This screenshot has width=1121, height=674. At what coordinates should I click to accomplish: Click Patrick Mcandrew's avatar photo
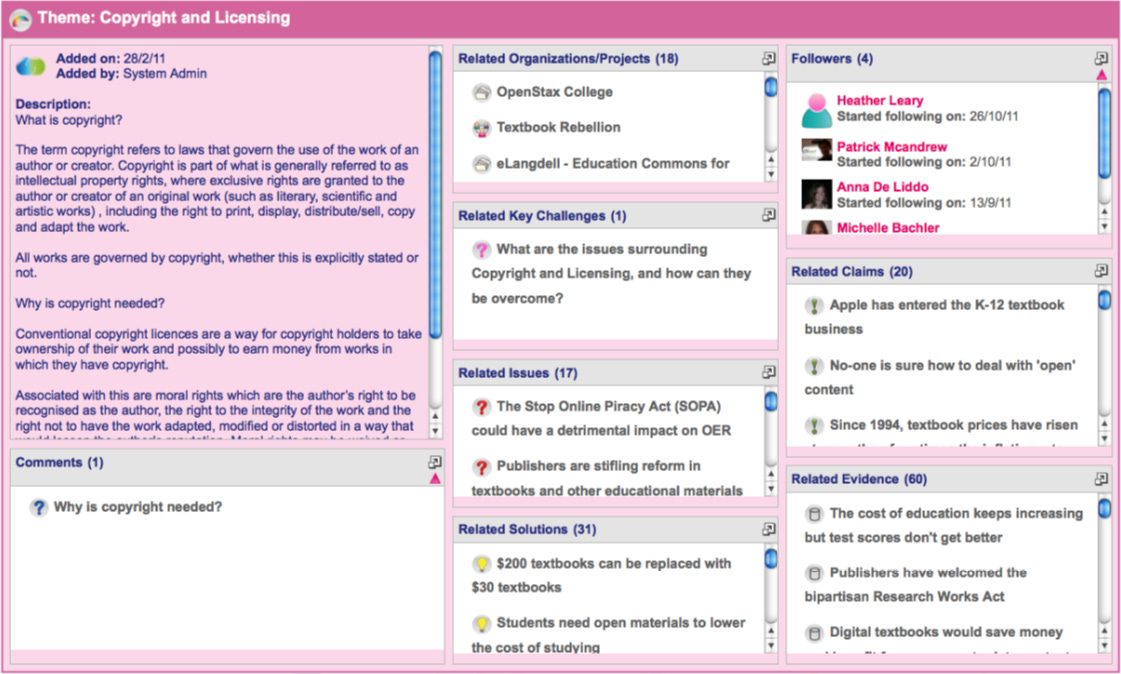click(x=816, y=150)
